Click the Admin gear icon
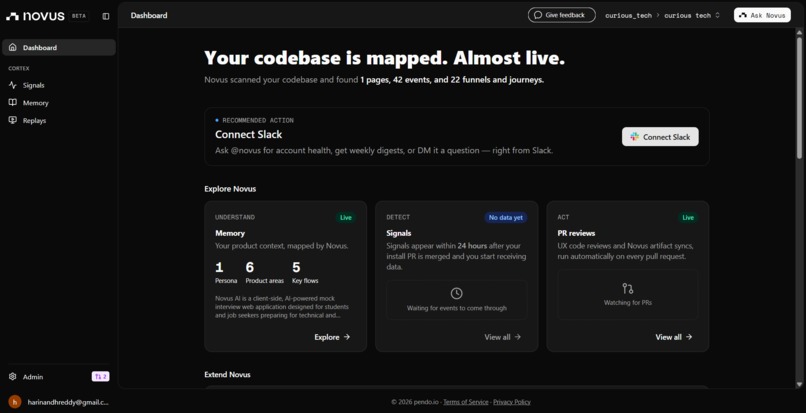Screen dimensions: 806x413 tap(13, 376)
